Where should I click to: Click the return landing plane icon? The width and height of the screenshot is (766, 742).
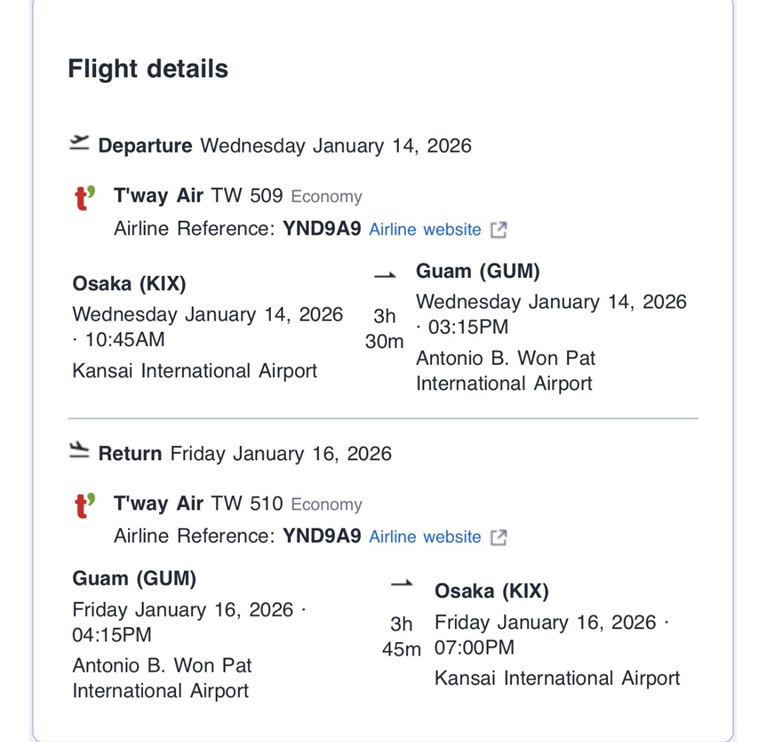79,453
